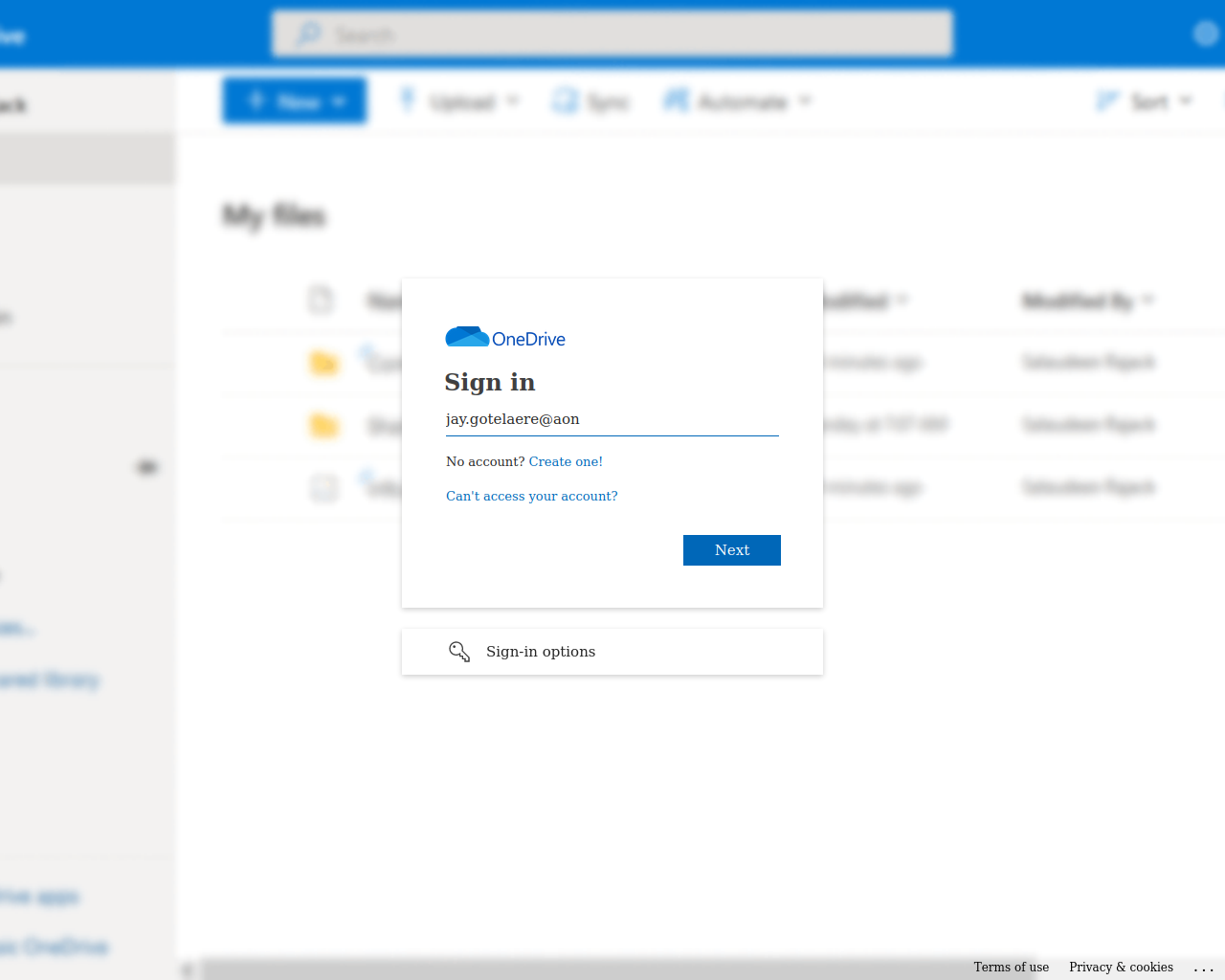1225x980 pixels.
Task: Click the Next button
Action: [x=732, y=550]
